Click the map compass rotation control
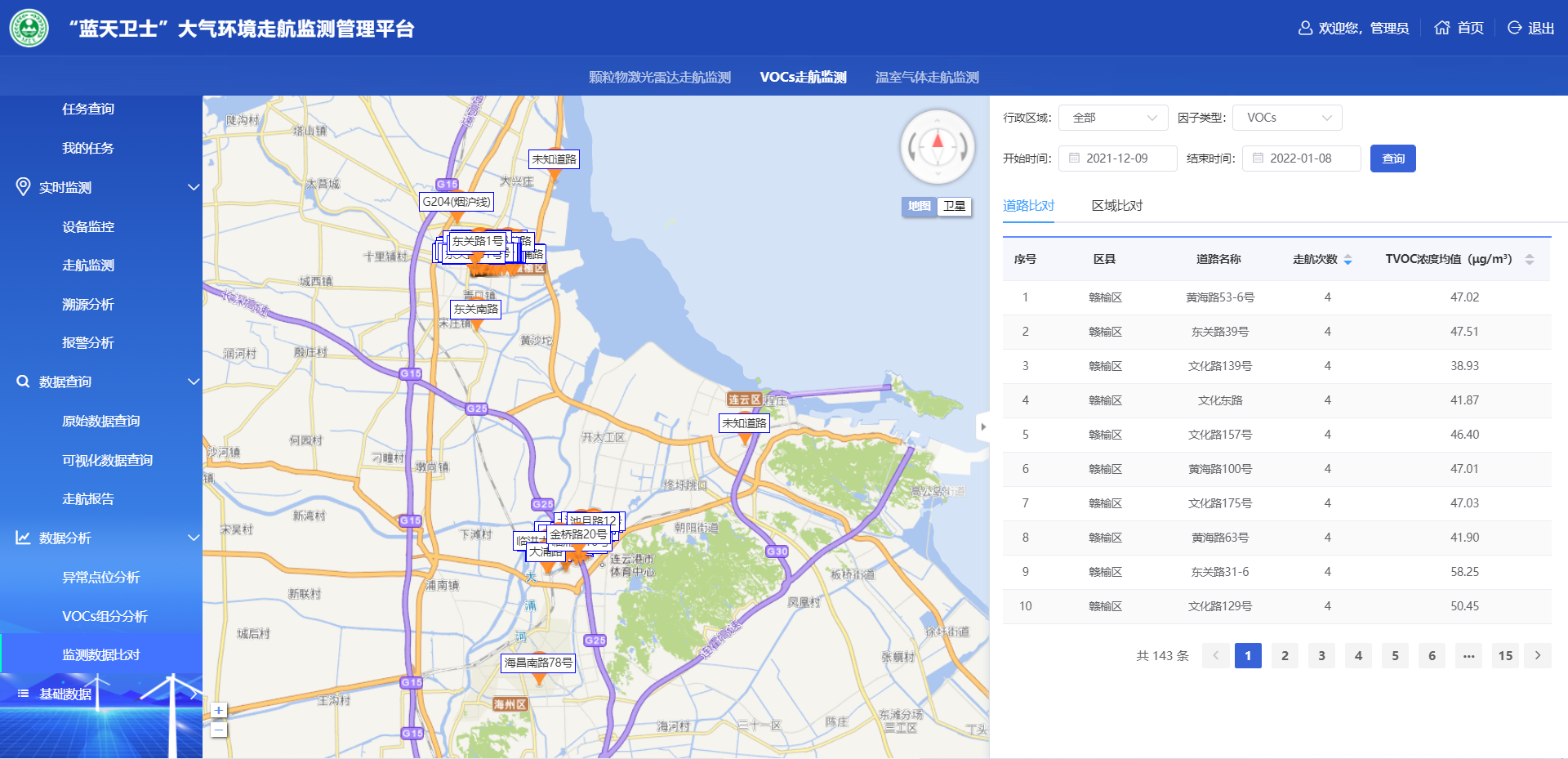 [x=938, y=147]
